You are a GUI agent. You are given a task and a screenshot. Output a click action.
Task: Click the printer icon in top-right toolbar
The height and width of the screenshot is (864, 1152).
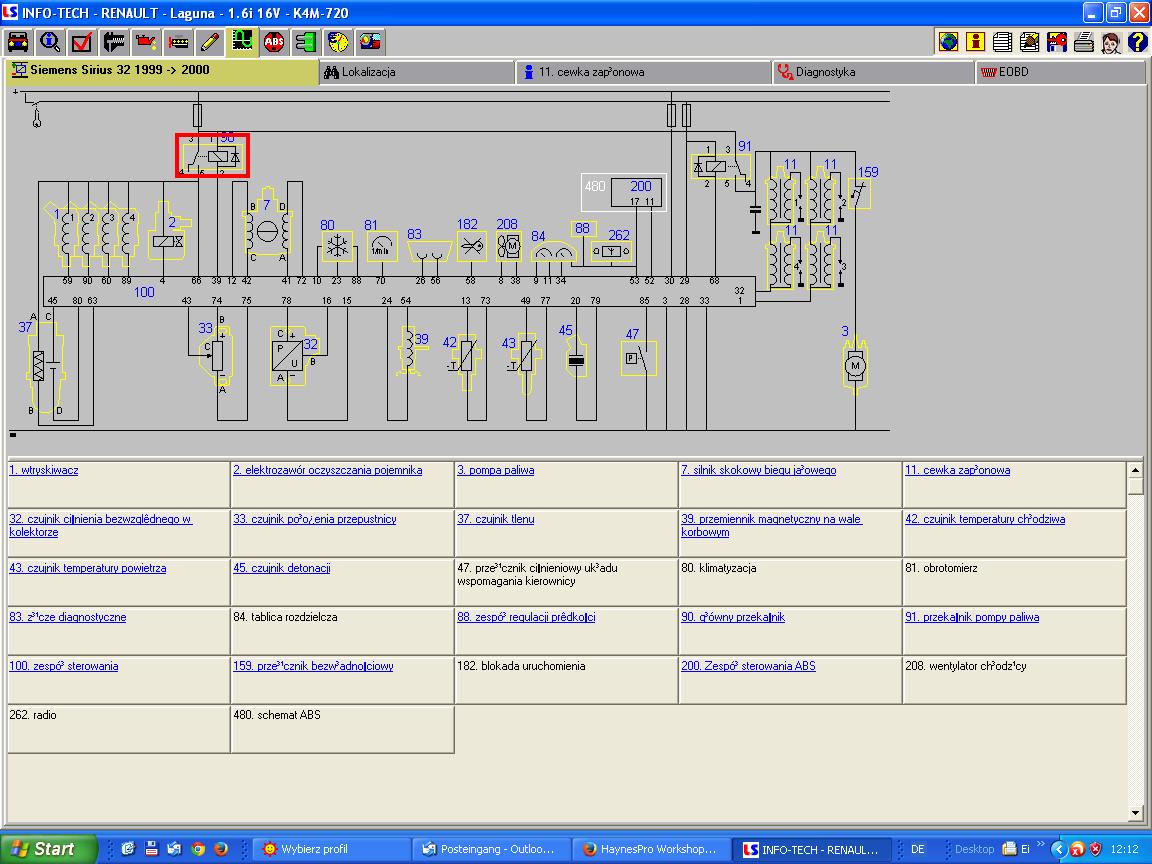coord(1083,42)
